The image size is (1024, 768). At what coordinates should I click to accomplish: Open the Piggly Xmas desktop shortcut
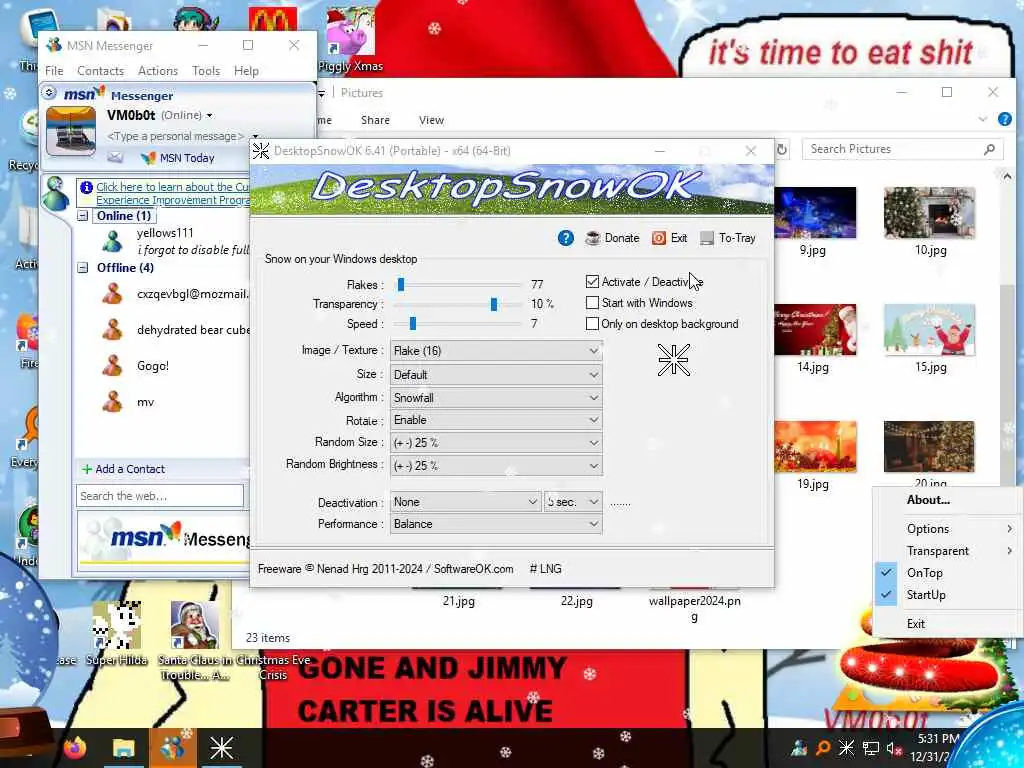(x=351, y=39)
